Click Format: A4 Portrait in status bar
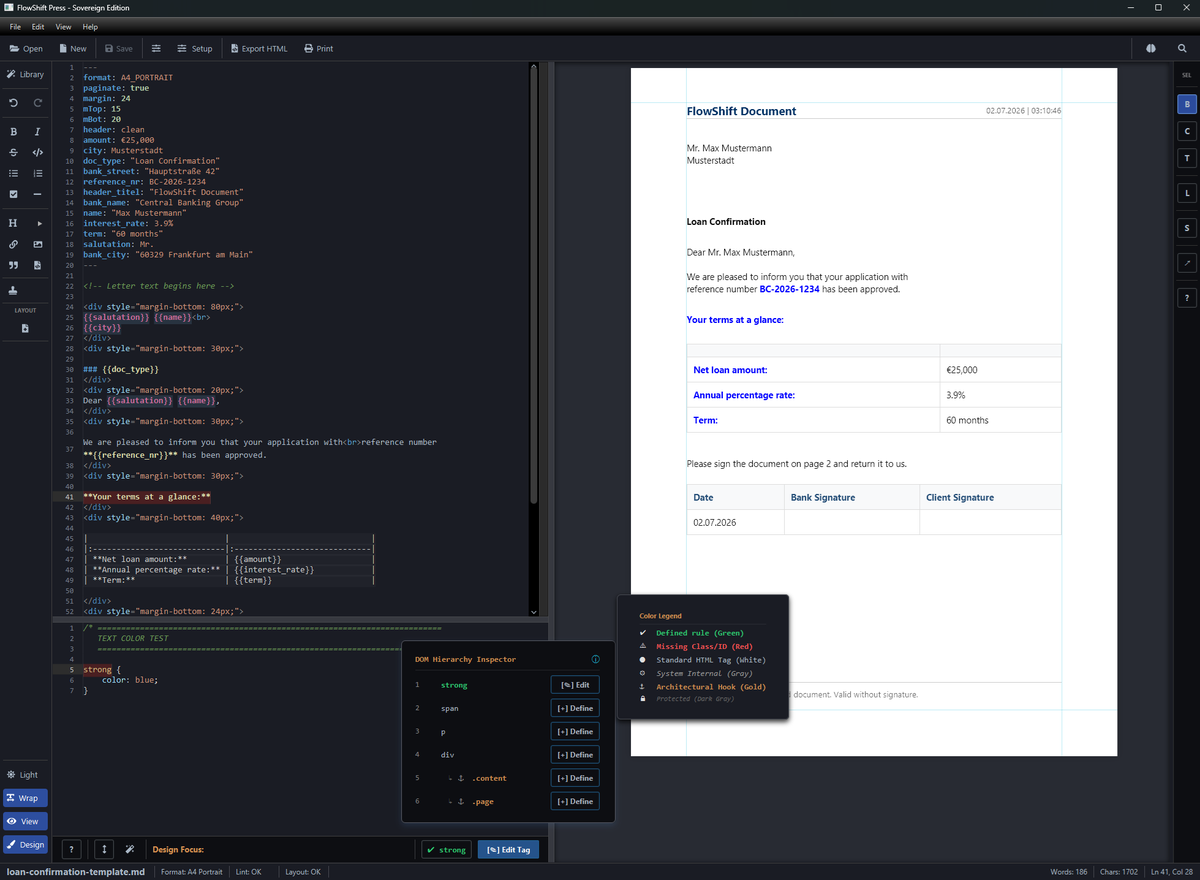This screenshot has width=1200, height=880. [192, 872]
